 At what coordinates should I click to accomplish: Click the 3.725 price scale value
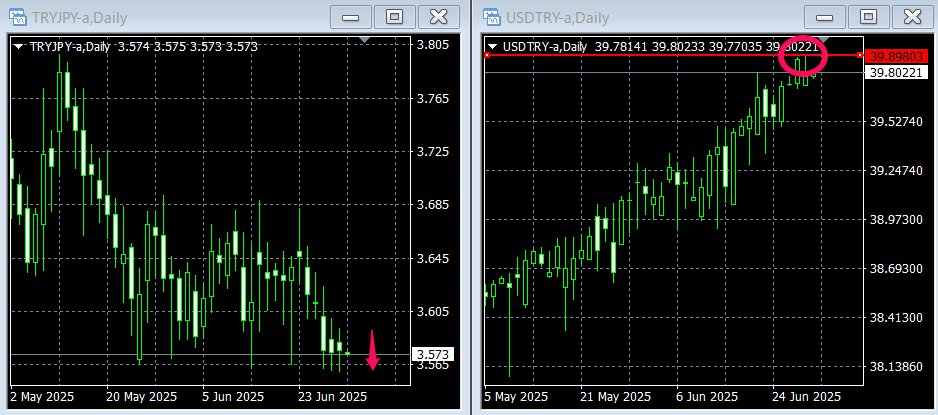click(433, 151)
